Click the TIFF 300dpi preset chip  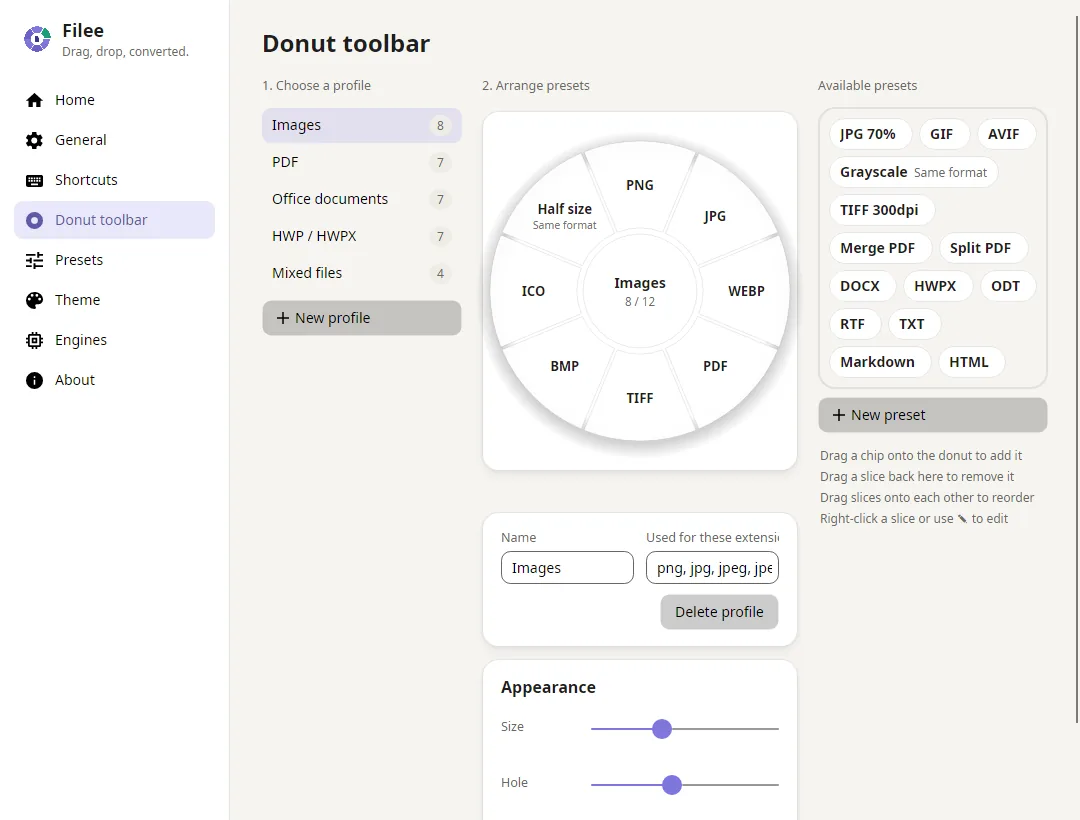coord(880,210)
